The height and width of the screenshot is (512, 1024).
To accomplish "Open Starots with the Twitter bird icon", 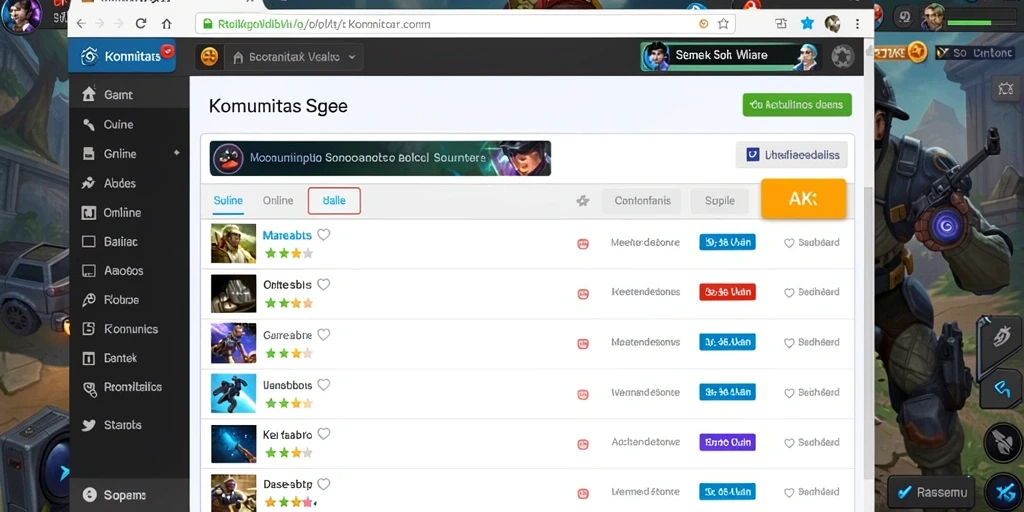I will tap(129, 424).
